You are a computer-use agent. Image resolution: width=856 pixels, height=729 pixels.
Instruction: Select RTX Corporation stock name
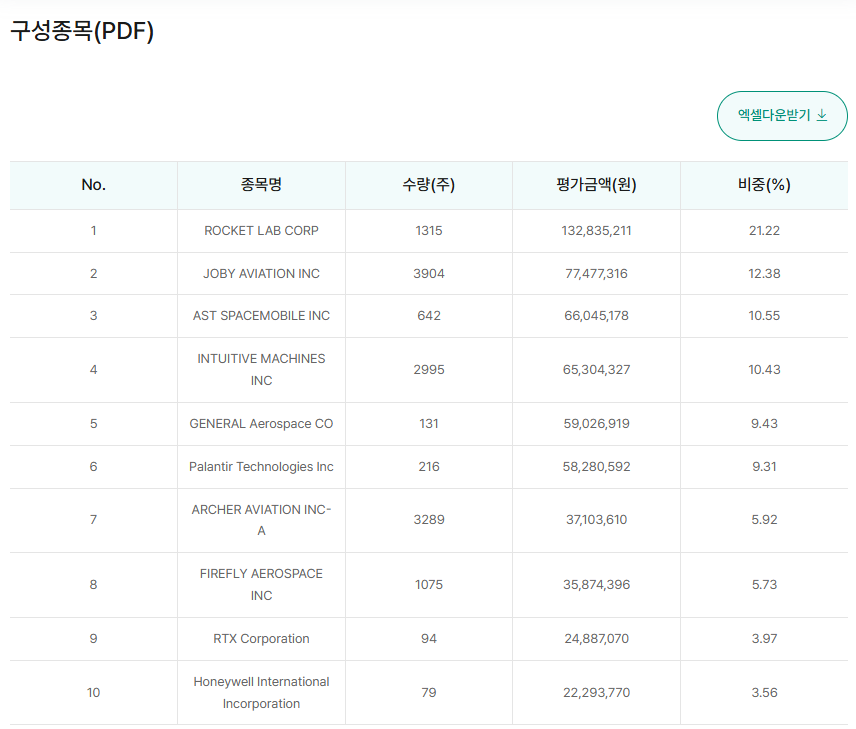click(x=261, y=639)
